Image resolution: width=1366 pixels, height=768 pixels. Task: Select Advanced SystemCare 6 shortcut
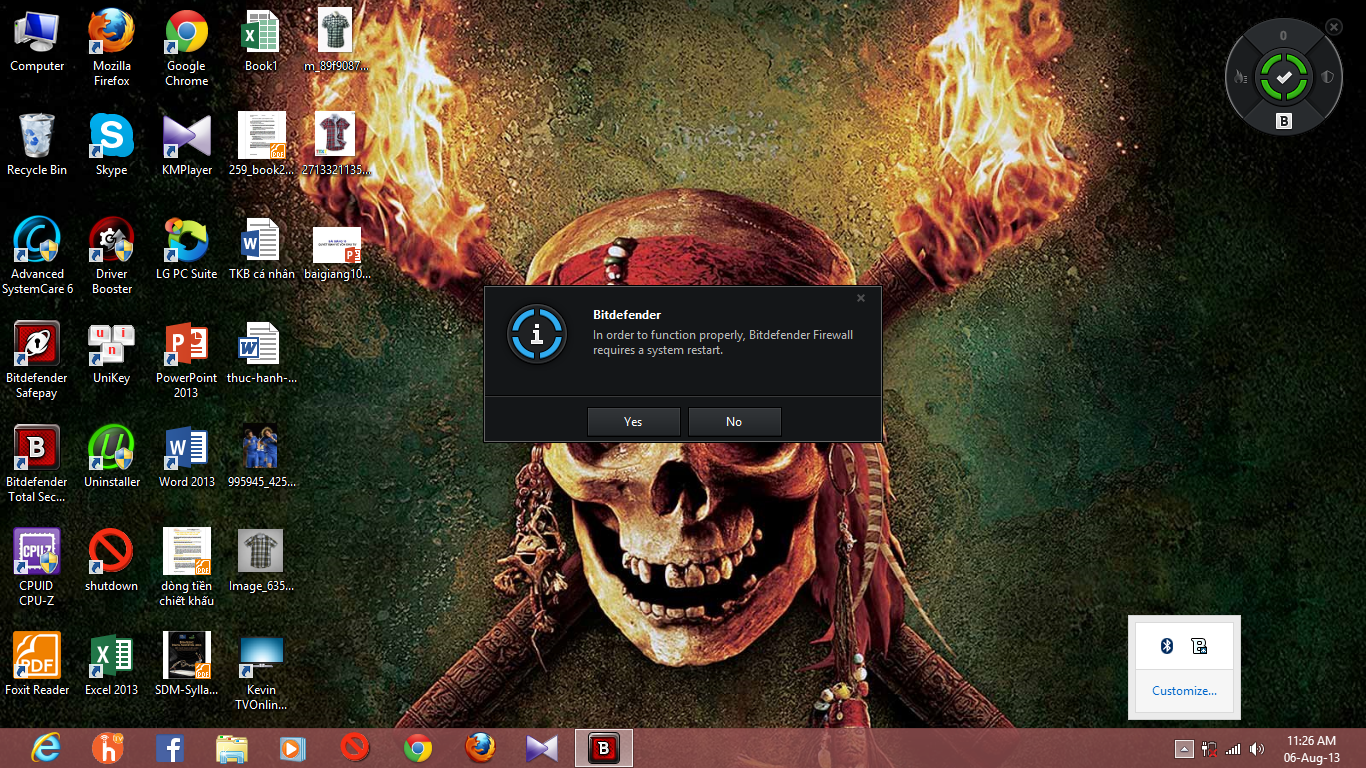(37, 256)
